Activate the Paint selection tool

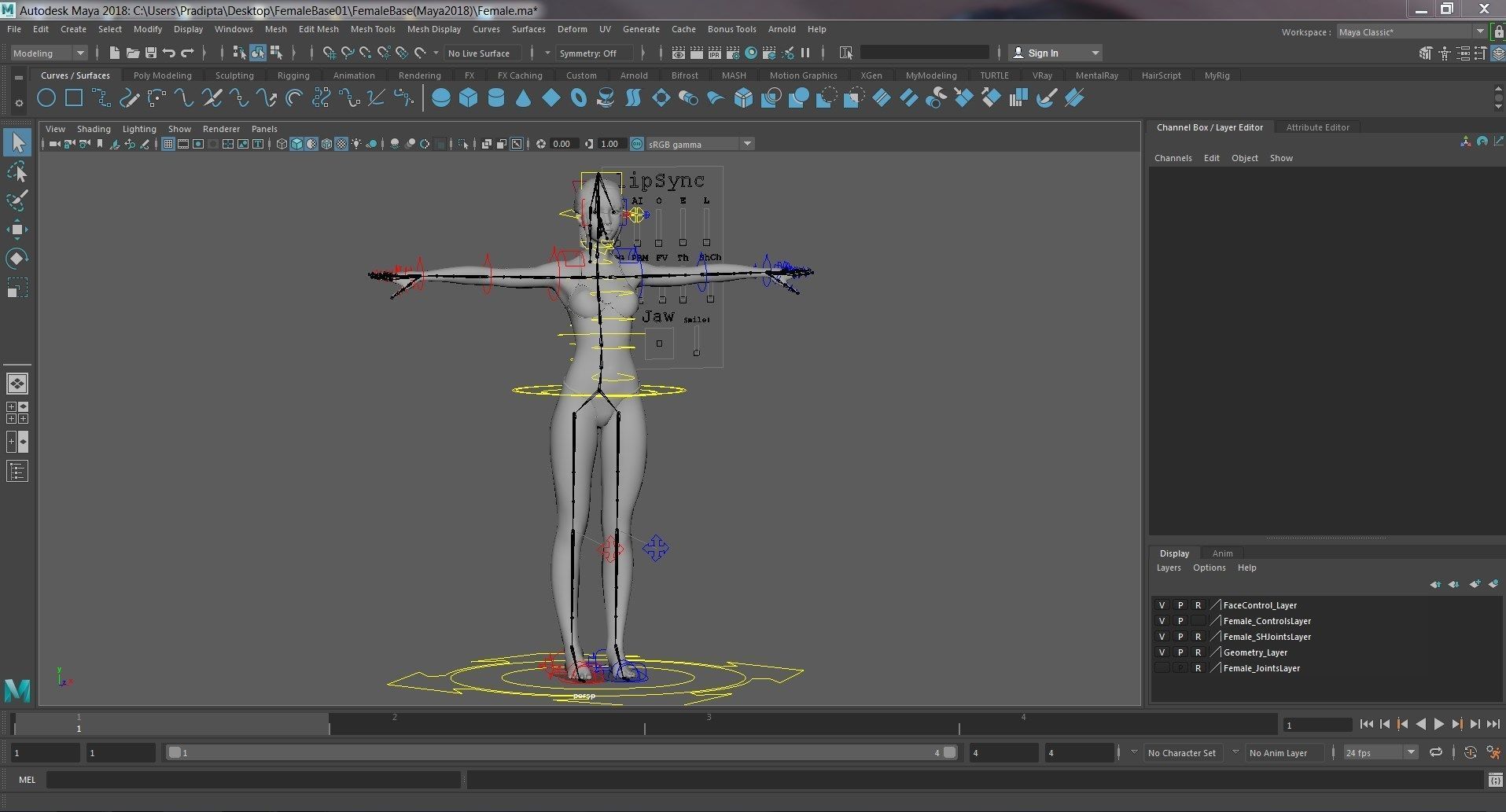(x=17, y=200)
